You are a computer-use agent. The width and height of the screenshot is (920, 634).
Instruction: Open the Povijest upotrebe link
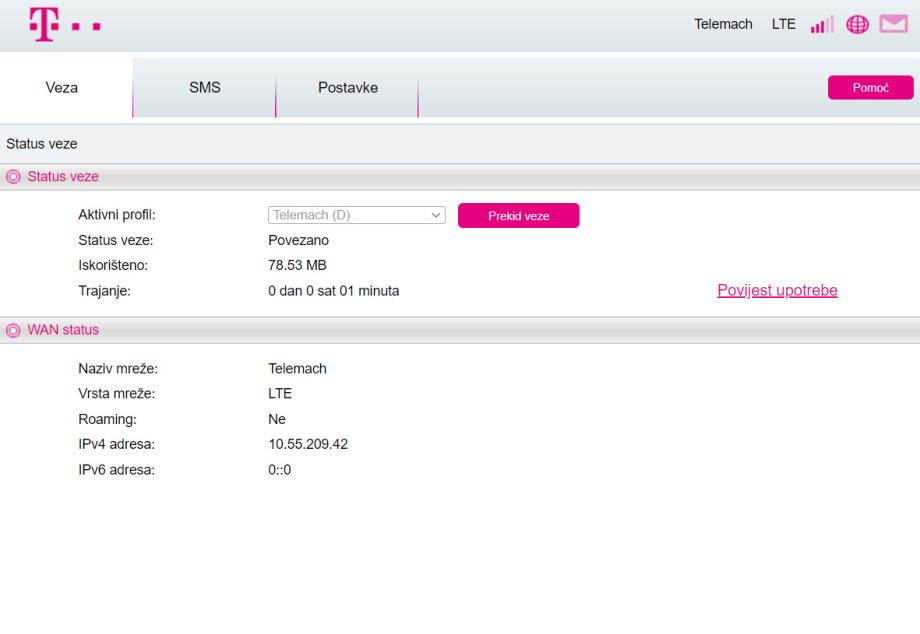pyautogui.click(x=777, y=290)
